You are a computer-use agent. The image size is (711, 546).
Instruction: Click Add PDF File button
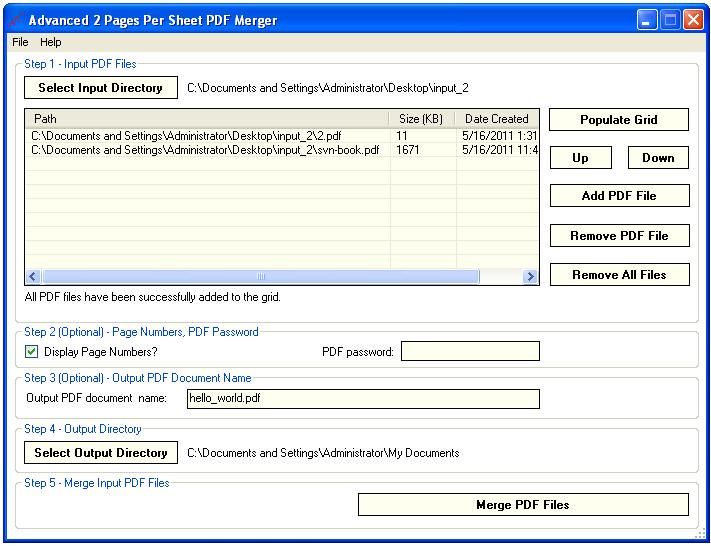619,196
